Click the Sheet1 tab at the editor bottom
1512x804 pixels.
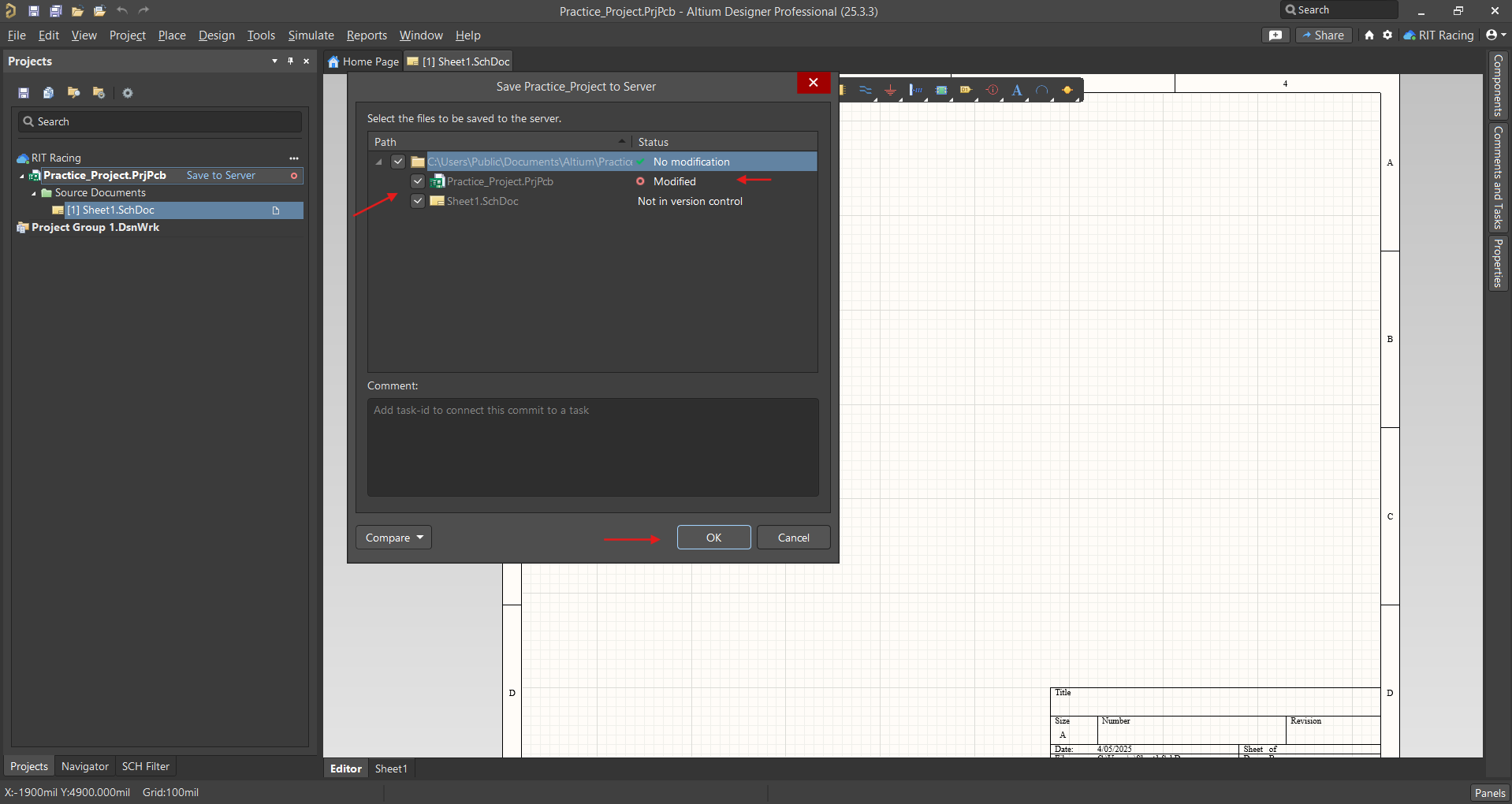(391, 769)
